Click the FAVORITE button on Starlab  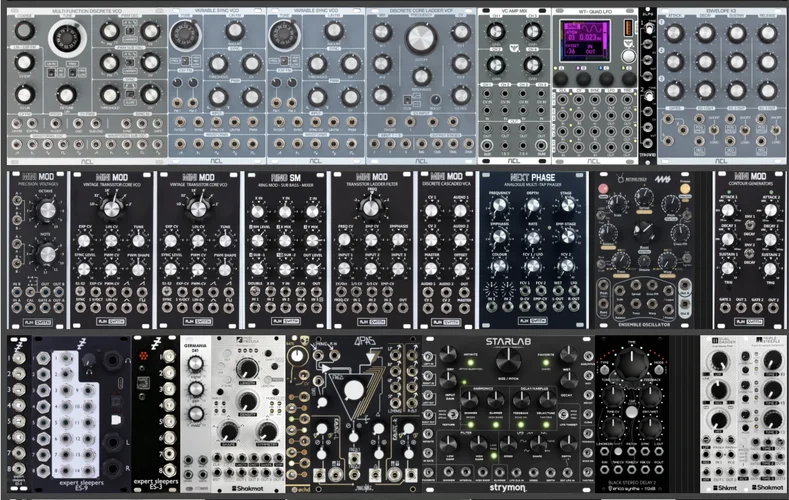[x=546, y=363]
